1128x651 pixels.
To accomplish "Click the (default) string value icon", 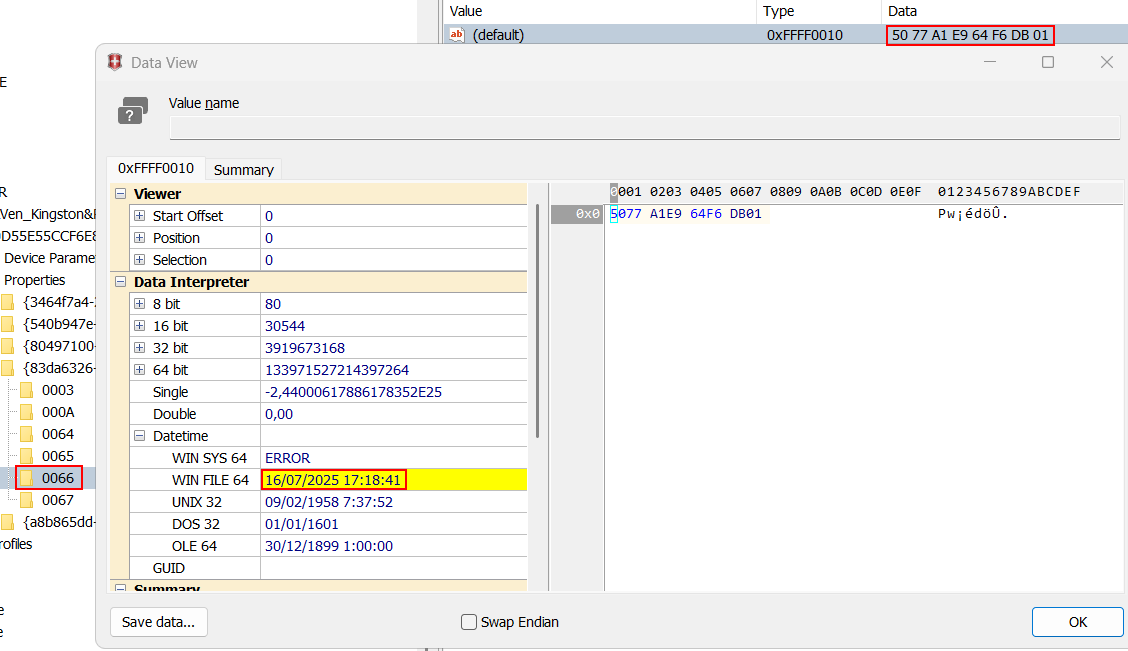I will tap(457, 35).
